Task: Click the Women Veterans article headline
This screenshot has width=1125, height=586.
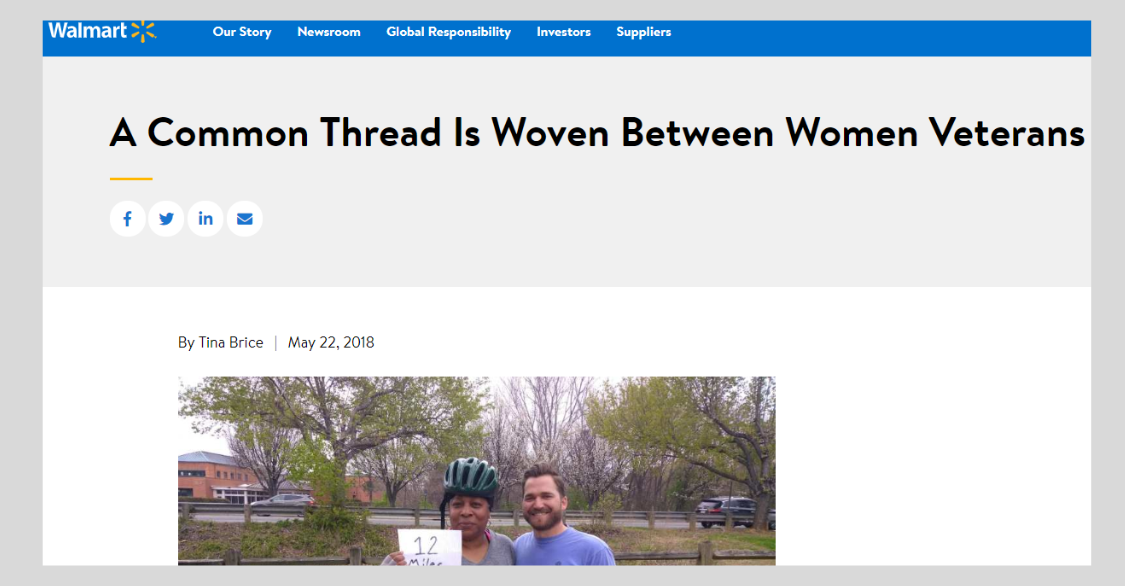Action: (597, 133)
